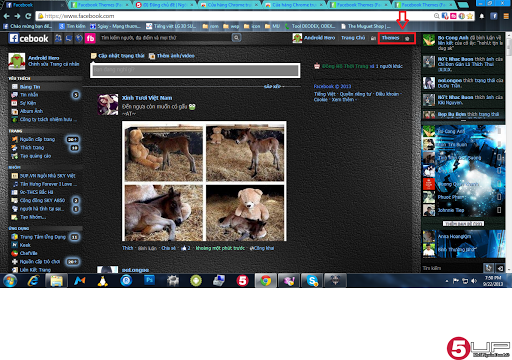This screenshot has height=360, width=512.
Task: Switch to the second Facebook Themes tab
Action: click(356, 5)
